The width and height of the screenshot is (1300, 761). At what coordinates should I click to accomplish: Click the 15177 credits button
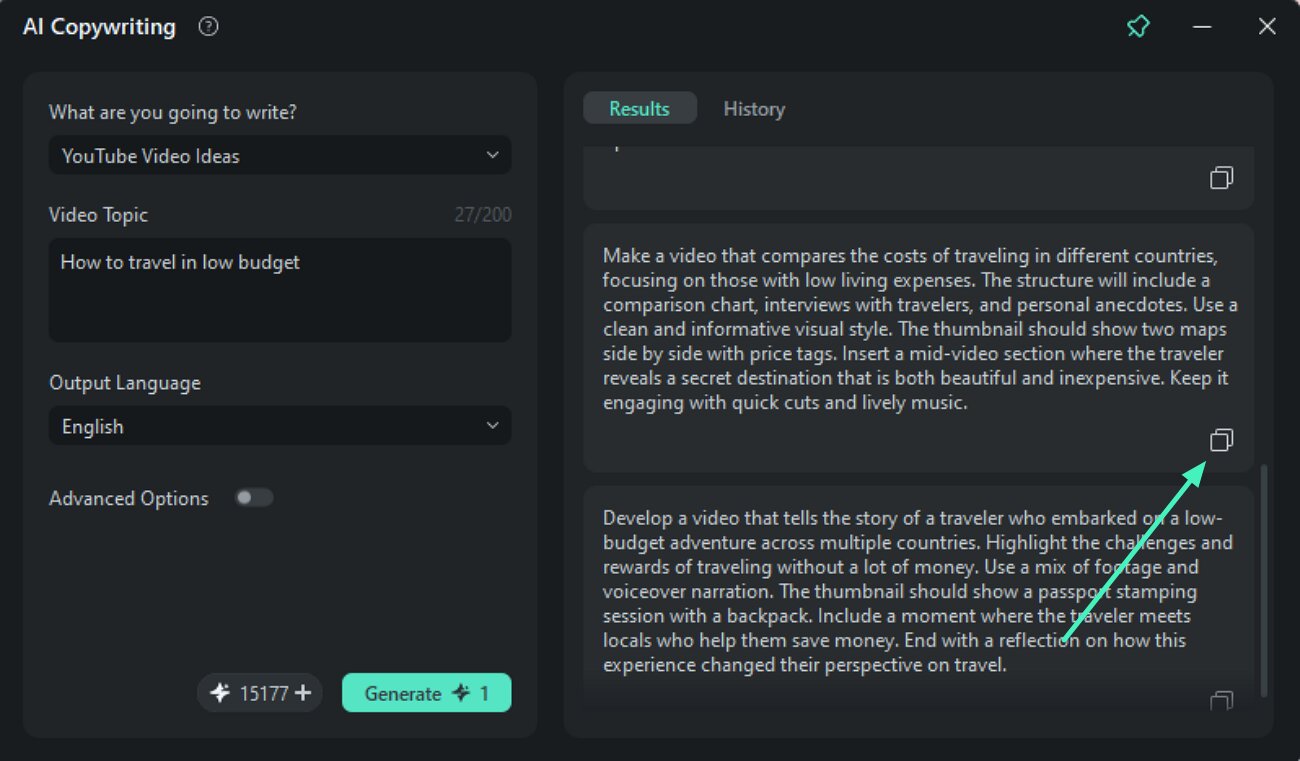(x=260, y=693)
